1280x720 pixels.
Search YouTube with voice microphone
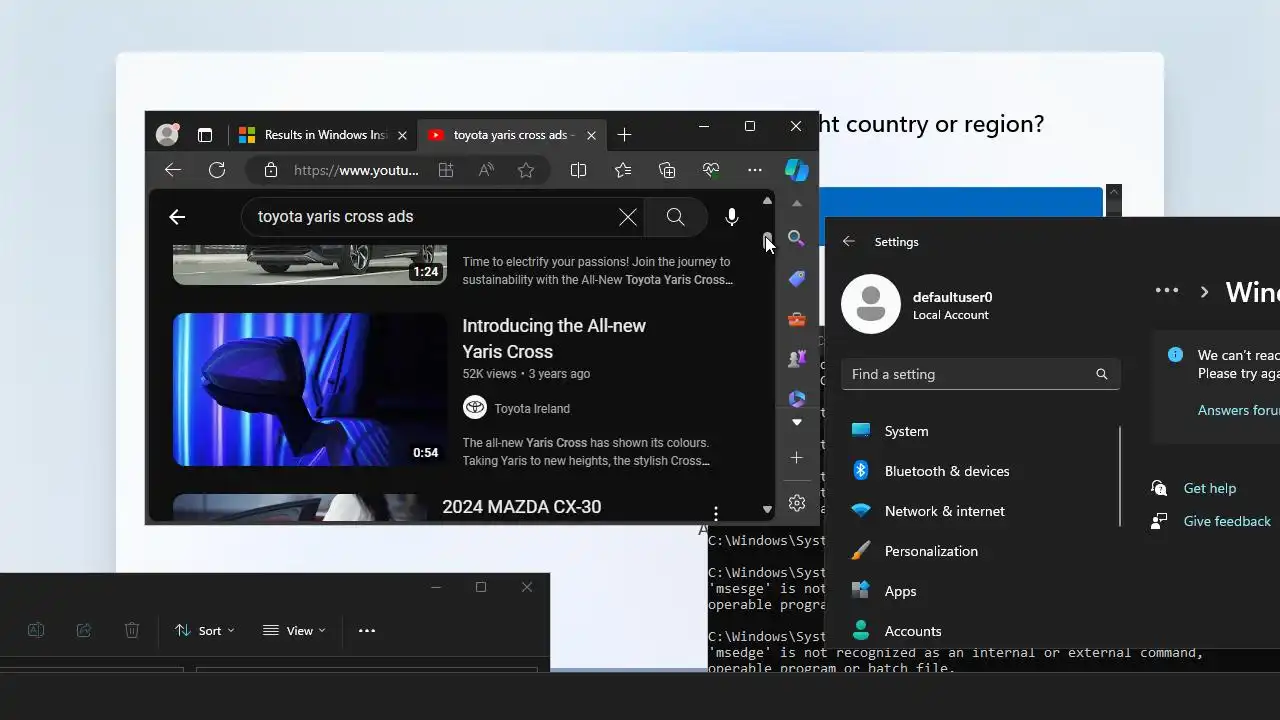[732, 217]
